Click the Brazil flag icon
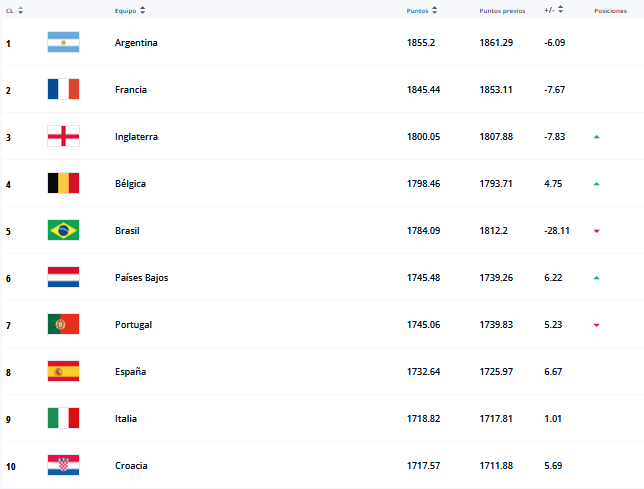 [x=63, y=230]
